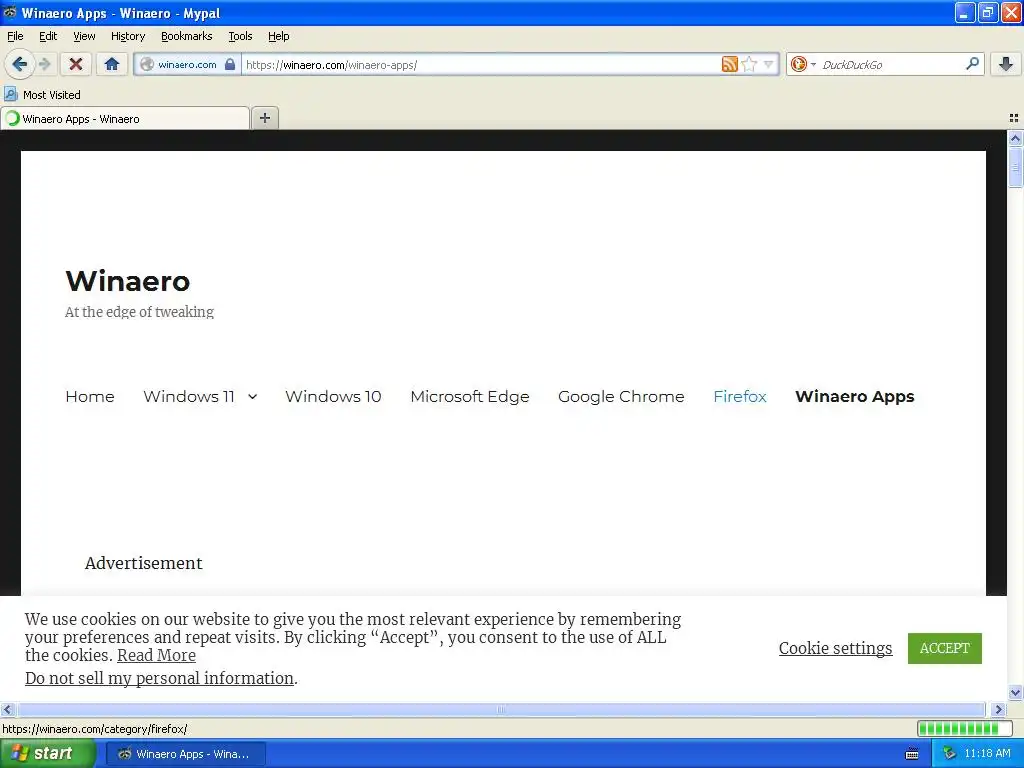Viewport: 1024px width, 768px height.
Task: Click the network tray icon by the clock
Action: point(949,754)
